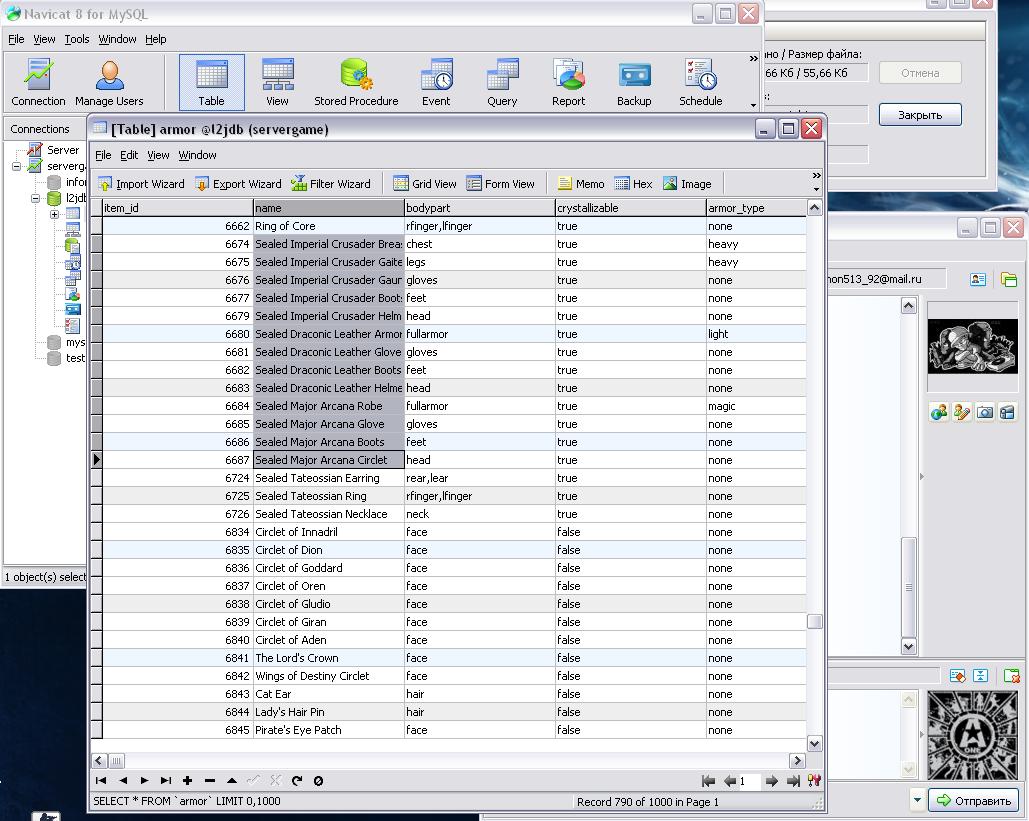
Task: Click the edit record triangle button
Action: tap(232, 780)
